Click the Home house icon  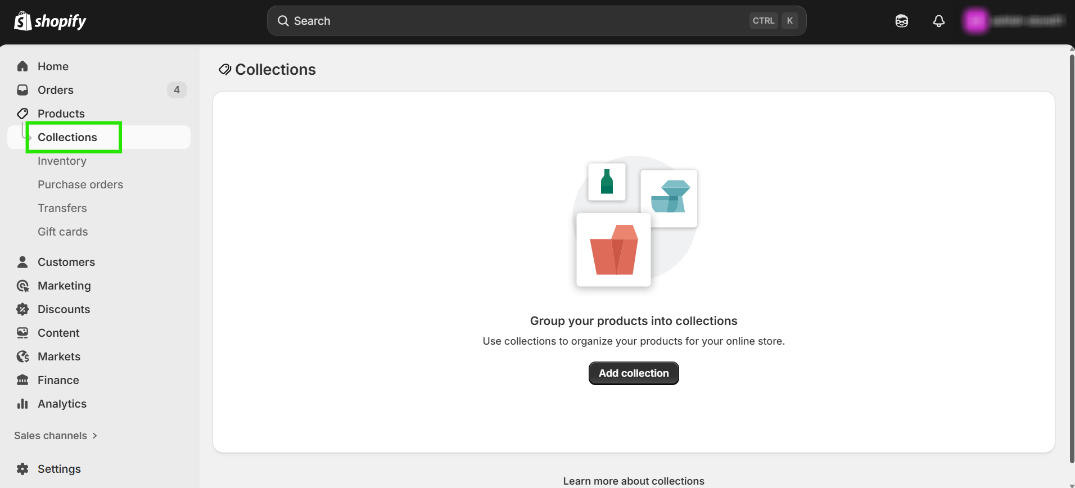(x=23, y=66)
